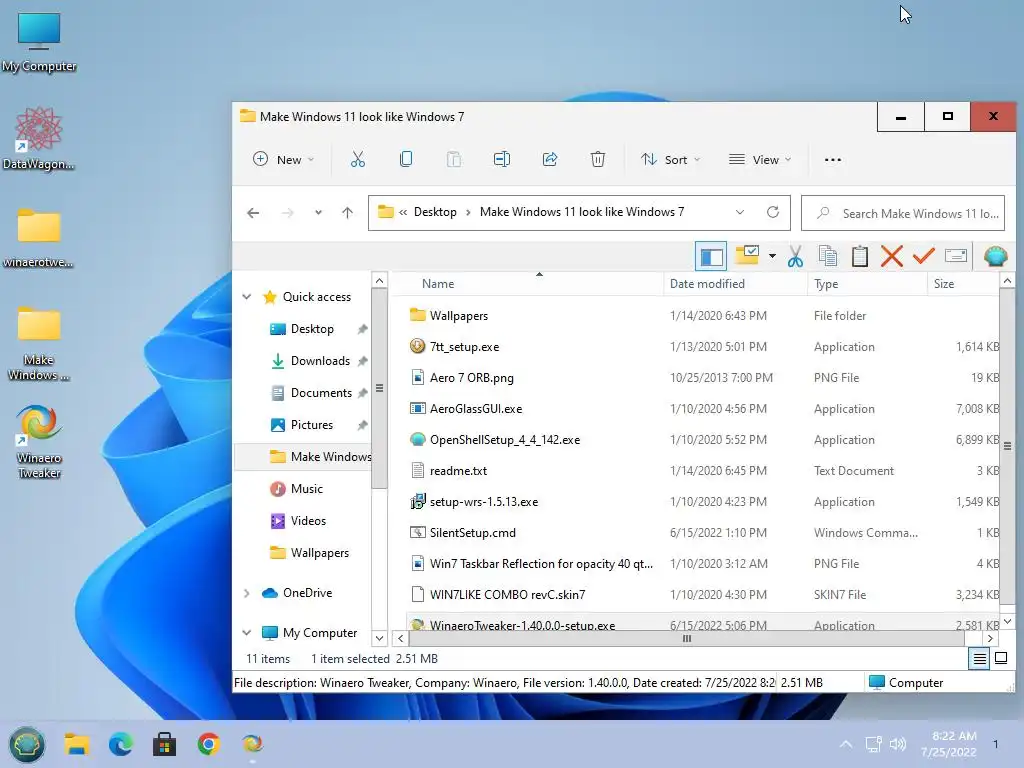Select Videos in the navigation pane
Image resolution: width=1024 pixels, height=768 pixels.
click(x=308, y=521)
